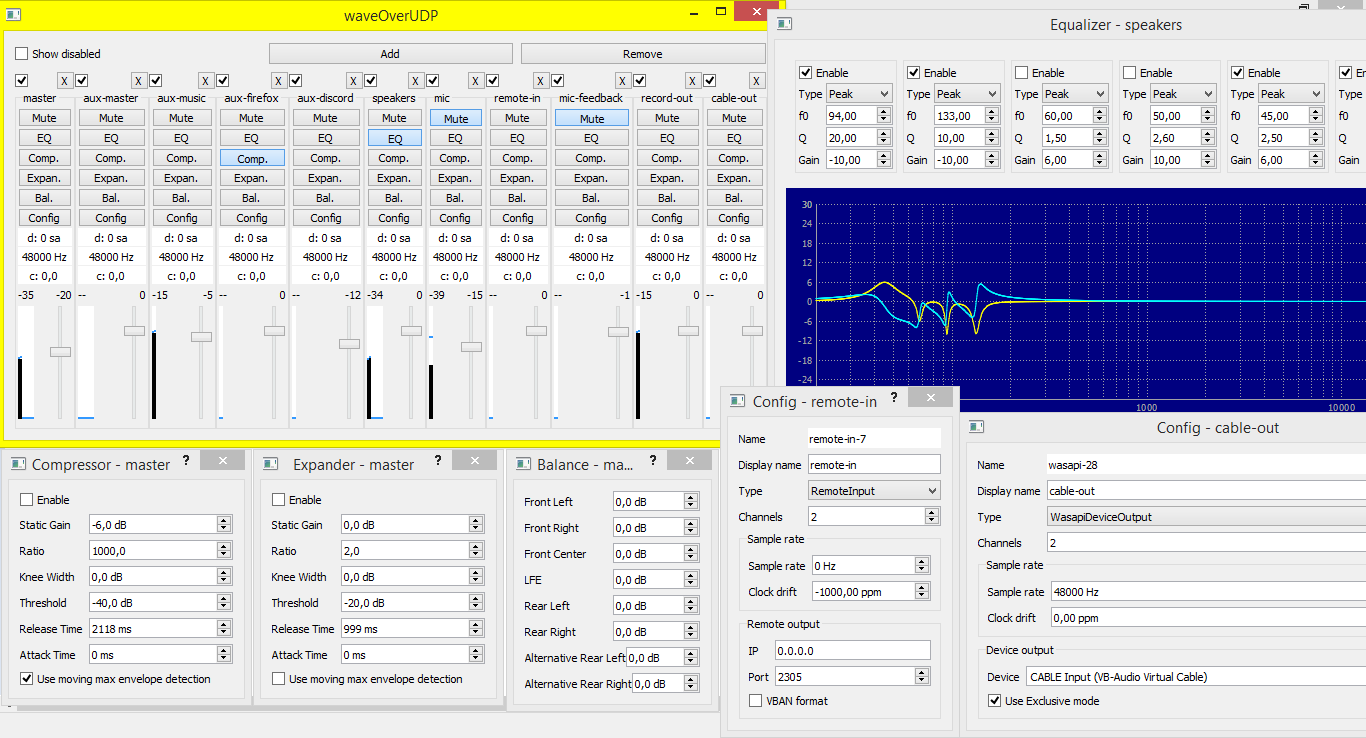
Task: Click the X button for aux-master channel
Action: [139, 80]
